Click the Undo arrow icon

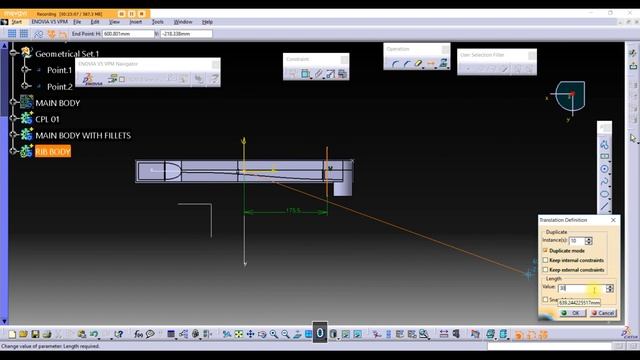94,334
